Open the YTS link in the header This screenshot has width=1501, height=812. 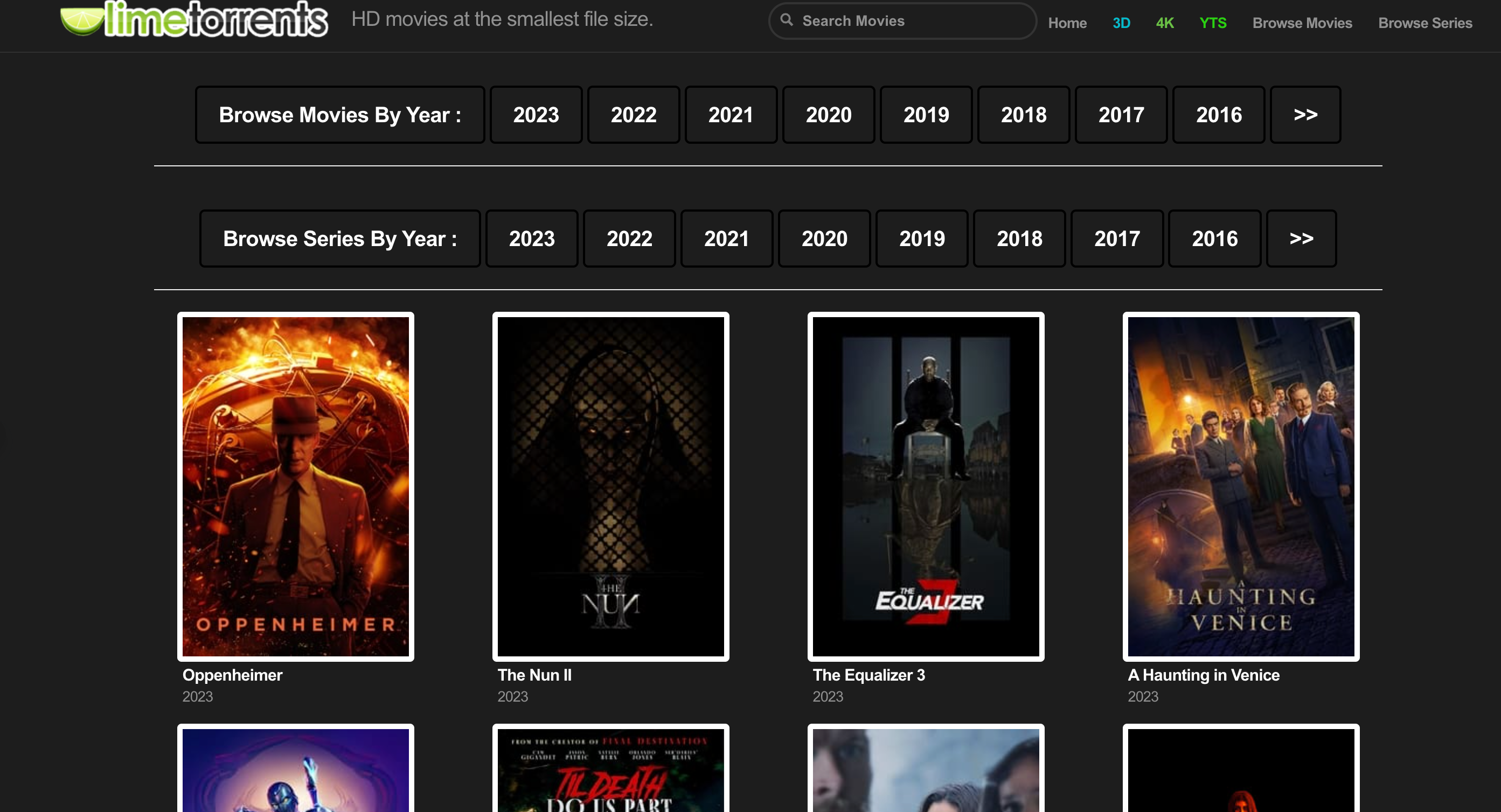[1213, 23]
